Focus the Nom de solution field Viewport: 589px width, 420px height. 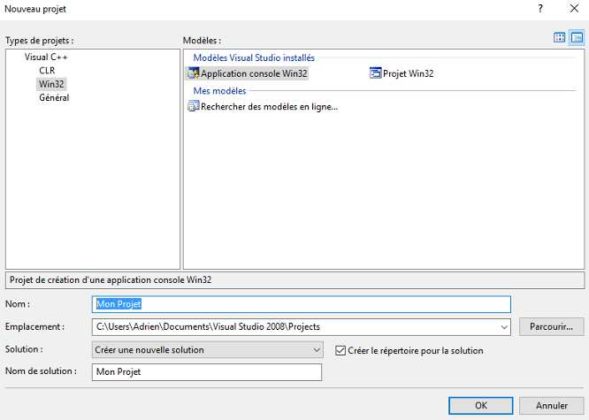[x=207, y=372]
